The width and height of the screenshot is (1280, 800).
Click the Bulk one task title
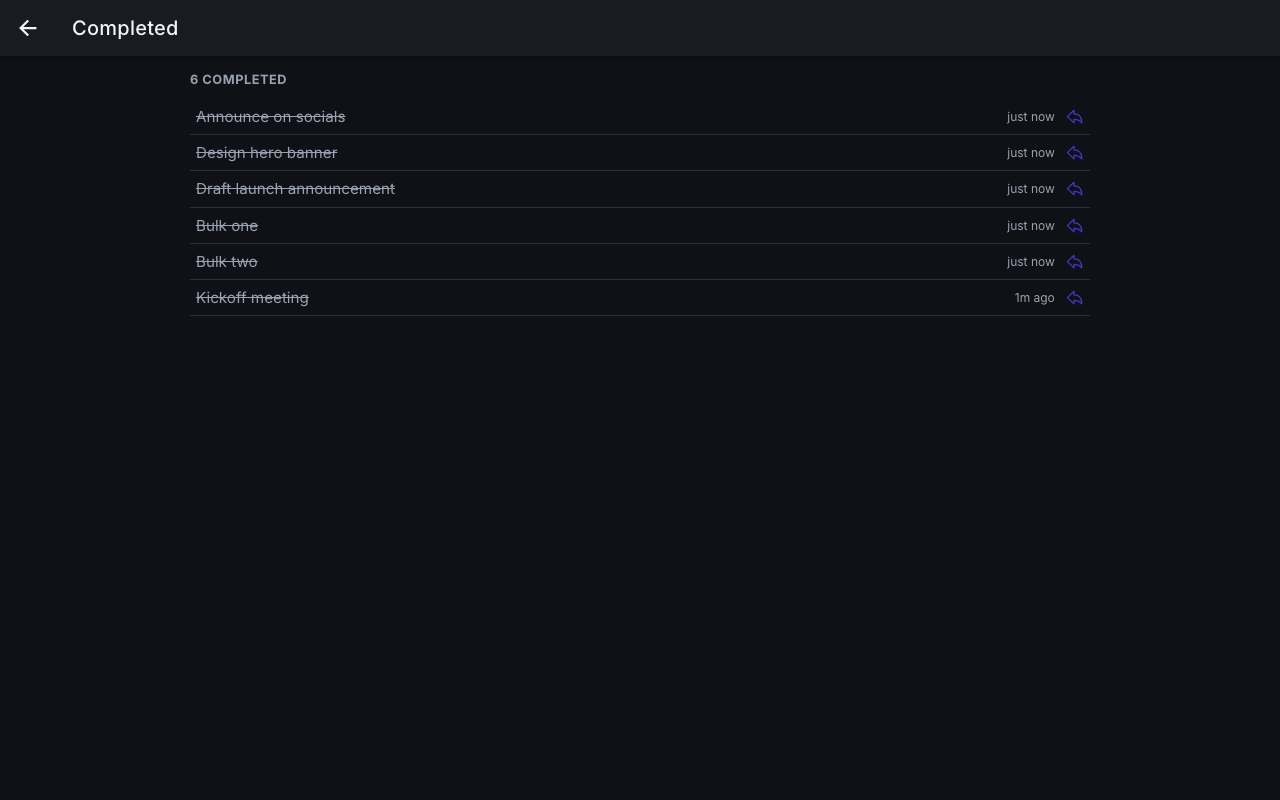pos(227,226)
